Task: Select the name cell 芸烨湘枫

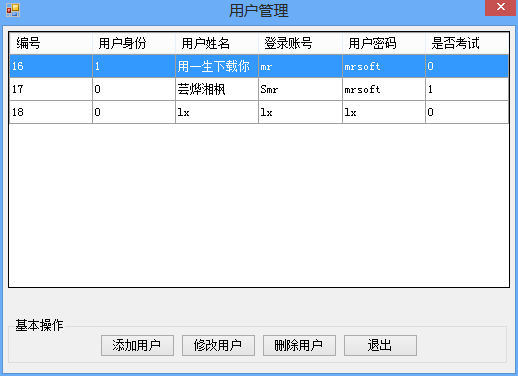Action: 217,89
